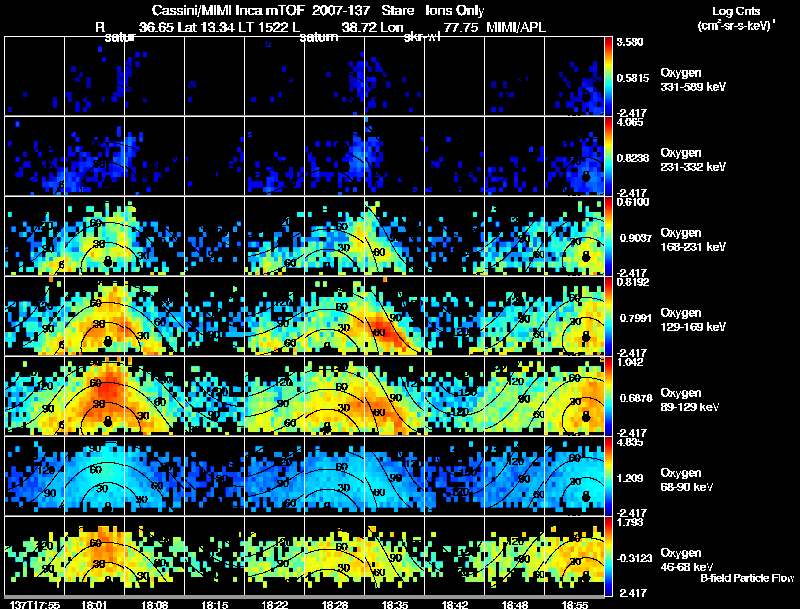800x609 pixels.
Task: Select the "Oxygen 231-332 keV" row label
Action: (693, 160)
